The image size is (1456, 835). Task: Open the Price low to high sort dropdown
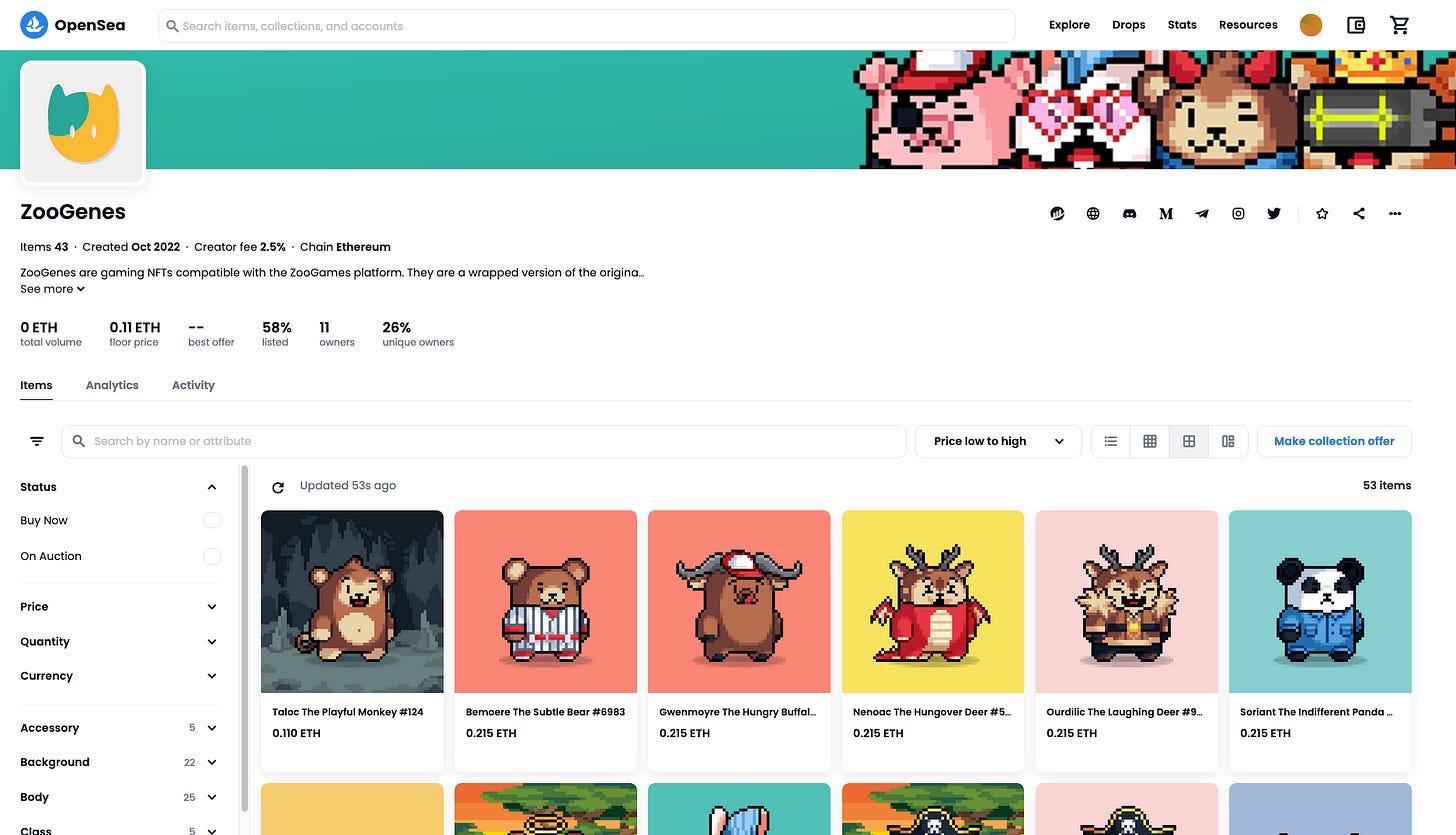click(x=998, y=441)
